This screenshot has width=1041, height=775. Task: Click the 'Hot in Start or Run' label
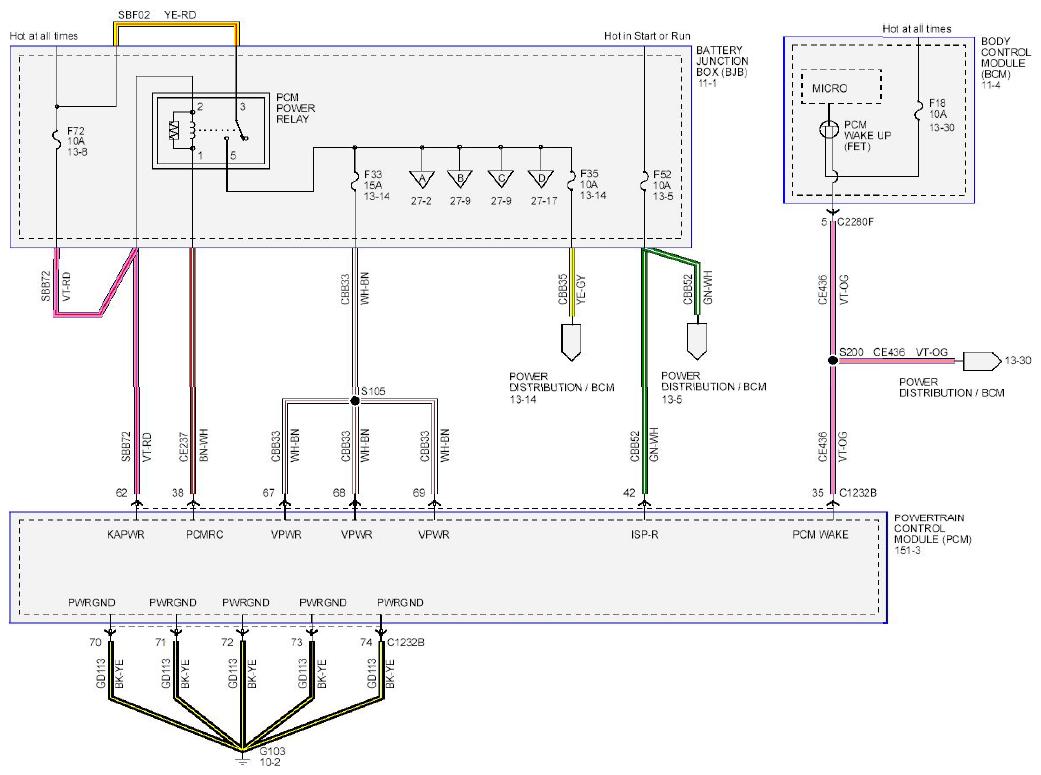point(647,36)
